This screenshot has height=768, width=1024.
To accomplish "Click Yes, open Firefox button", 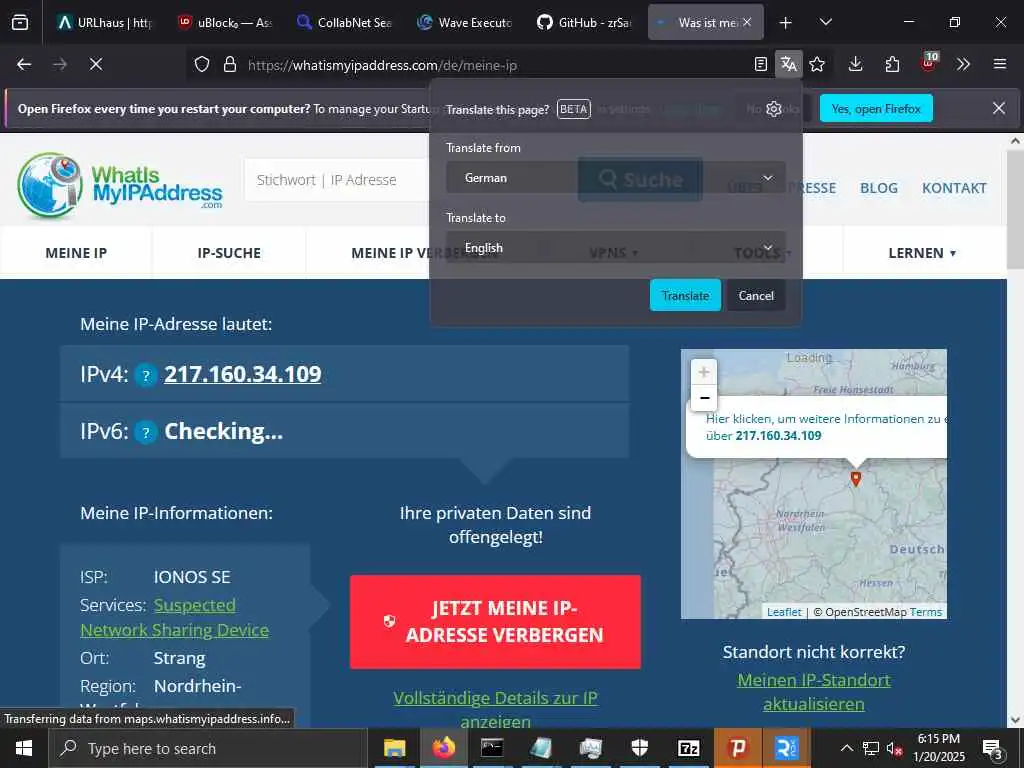I will pyautogui.click(x=876, y=108).
